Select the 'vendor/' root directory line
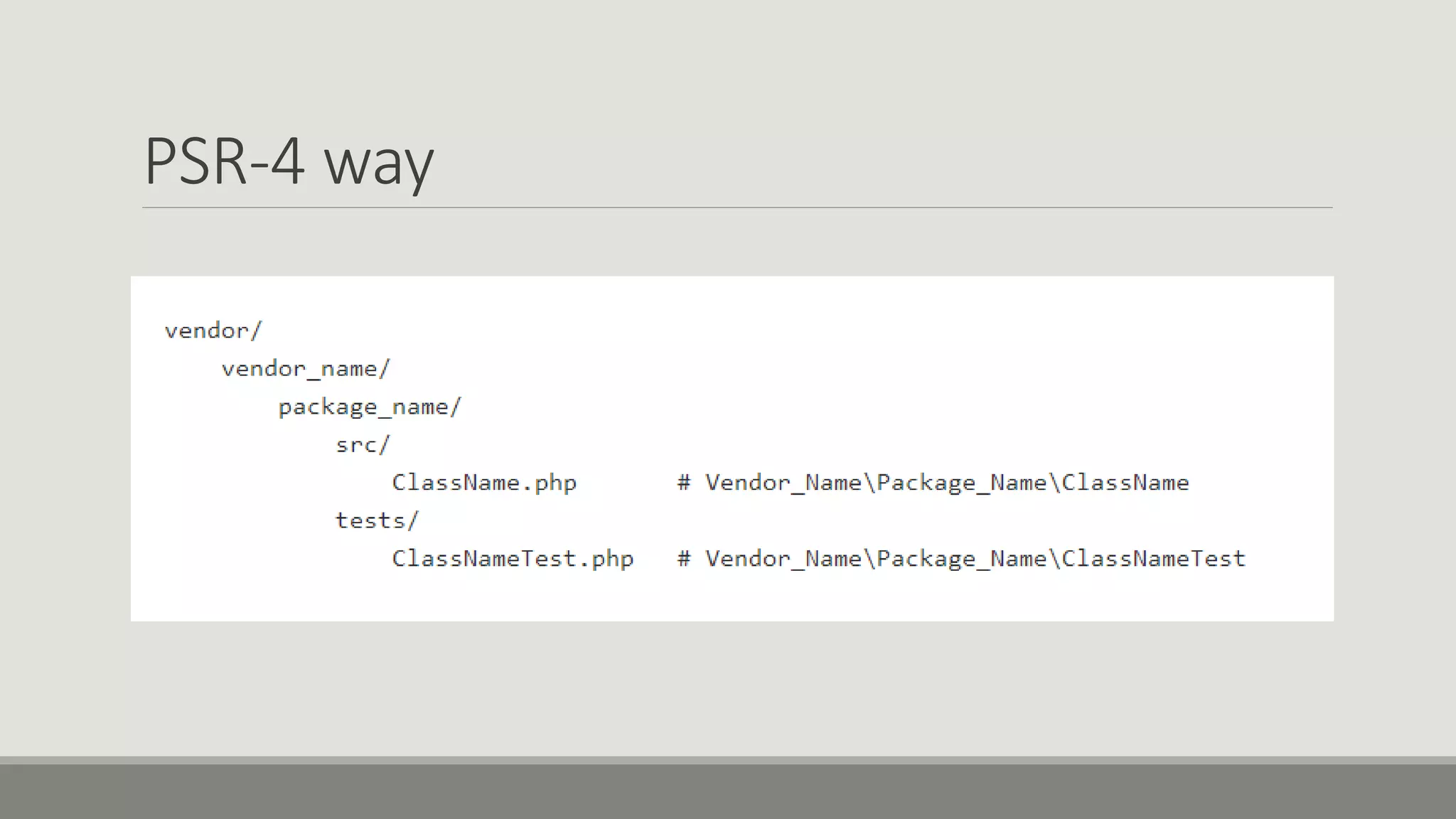 213,331
